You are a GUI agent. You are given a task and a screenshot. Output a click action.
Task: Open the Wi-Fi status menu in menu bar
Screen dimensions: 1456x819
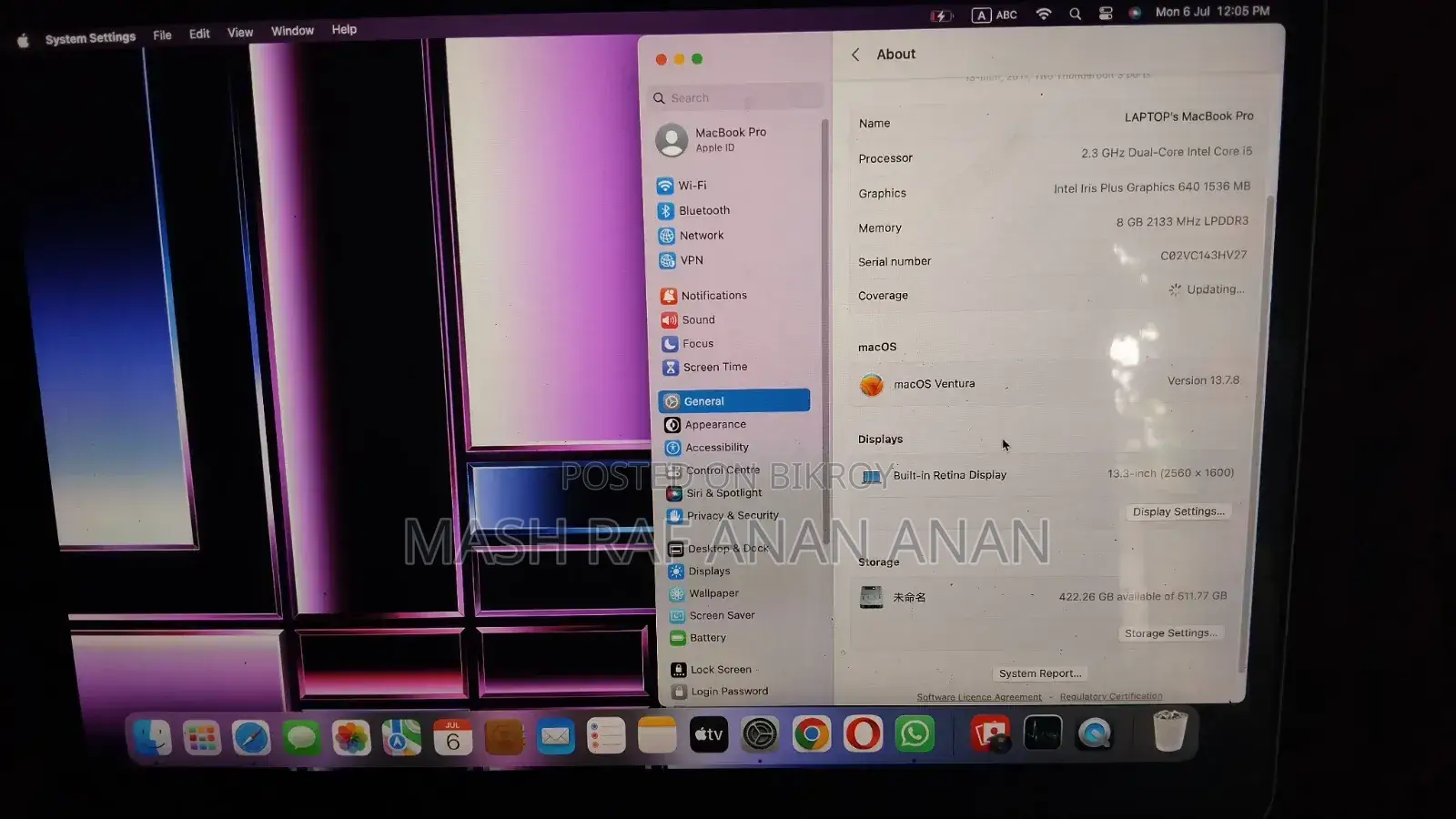pyautogui.click(x=1044, y=14)
